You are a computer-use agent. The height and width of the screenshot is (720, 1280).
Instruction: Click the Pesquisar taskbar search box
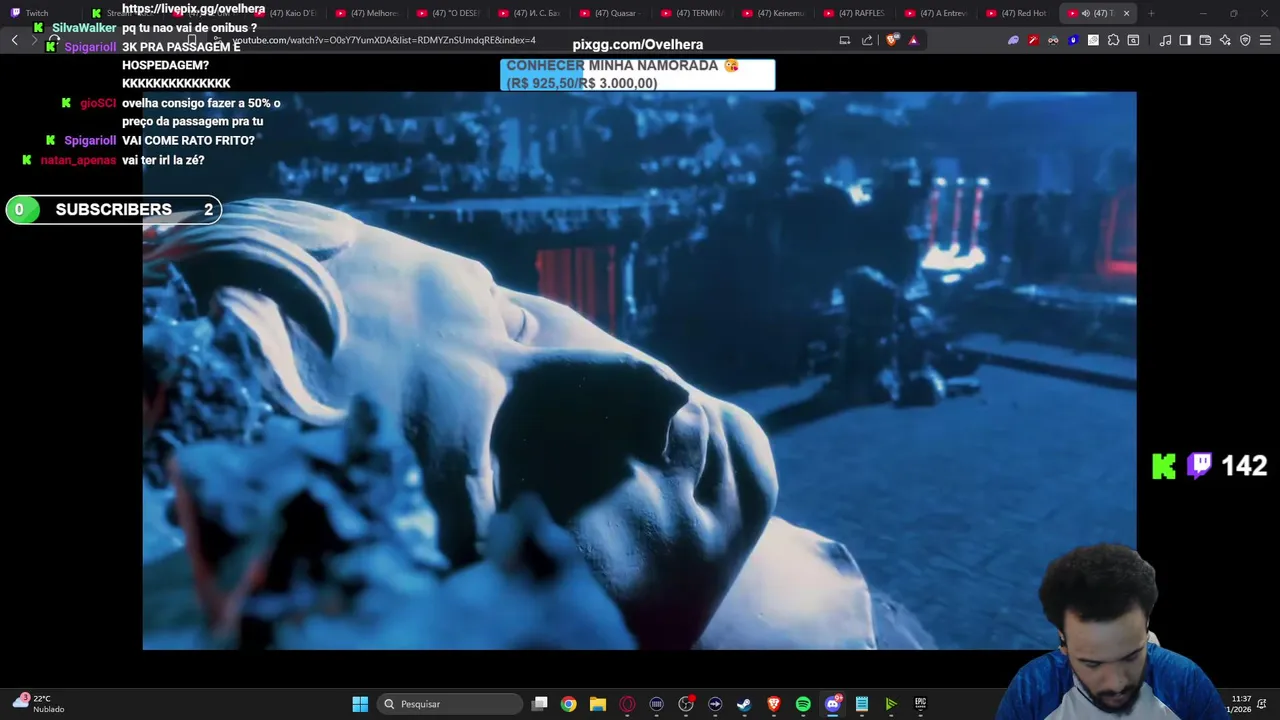point(451,704)
